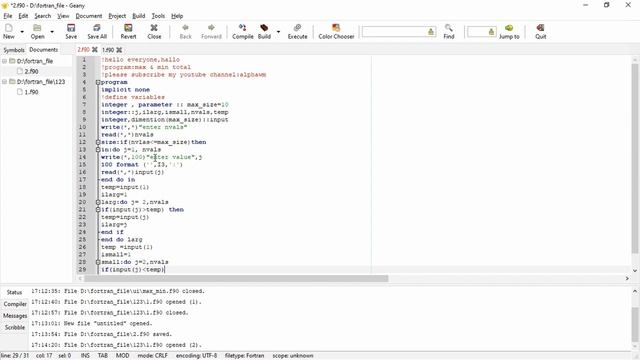
Task: Revert the document using Revert icon
Action: pos(128,31)
